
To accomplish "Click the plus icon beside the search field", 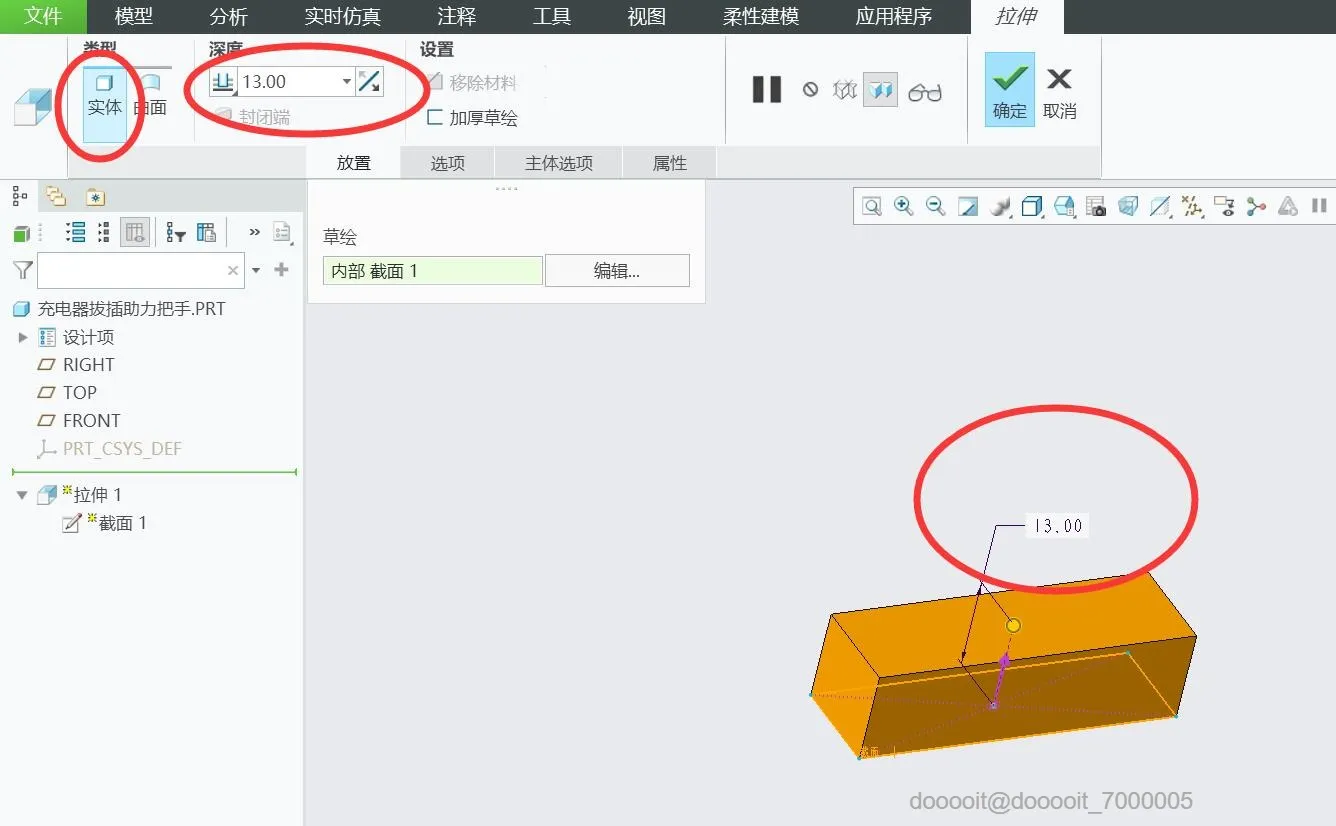I will (282, 270).
